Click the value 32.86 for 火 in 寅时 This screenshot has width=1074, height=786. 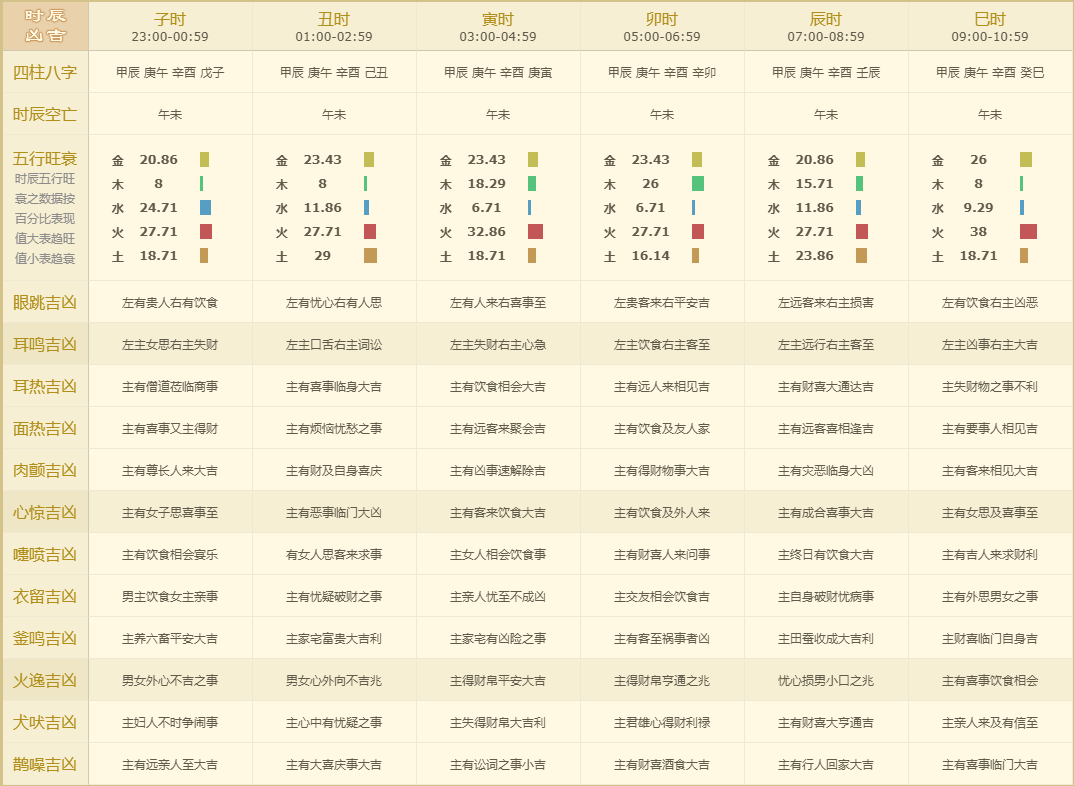(486, 231)
